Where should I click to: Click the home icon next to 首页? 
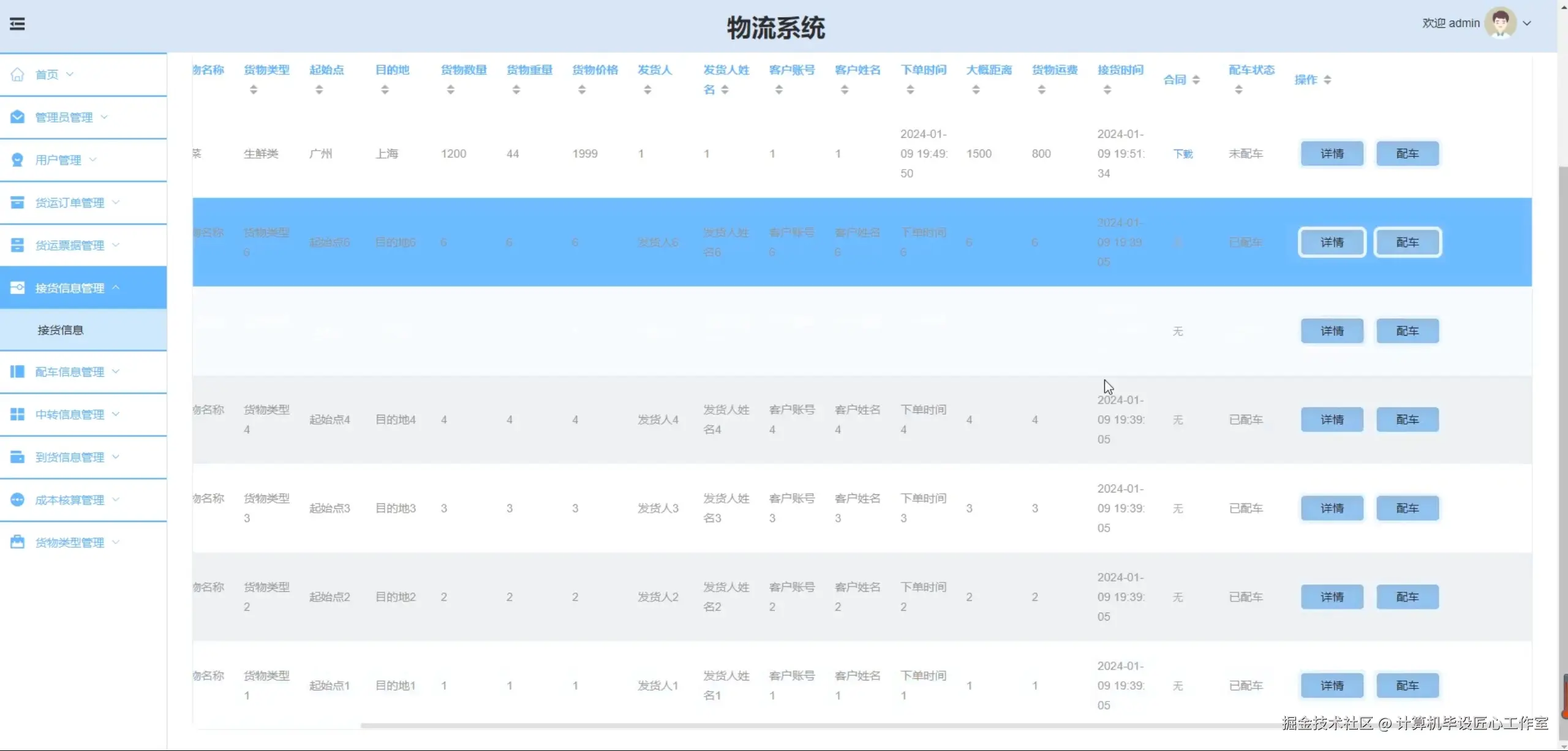click(x=17, y=75)
